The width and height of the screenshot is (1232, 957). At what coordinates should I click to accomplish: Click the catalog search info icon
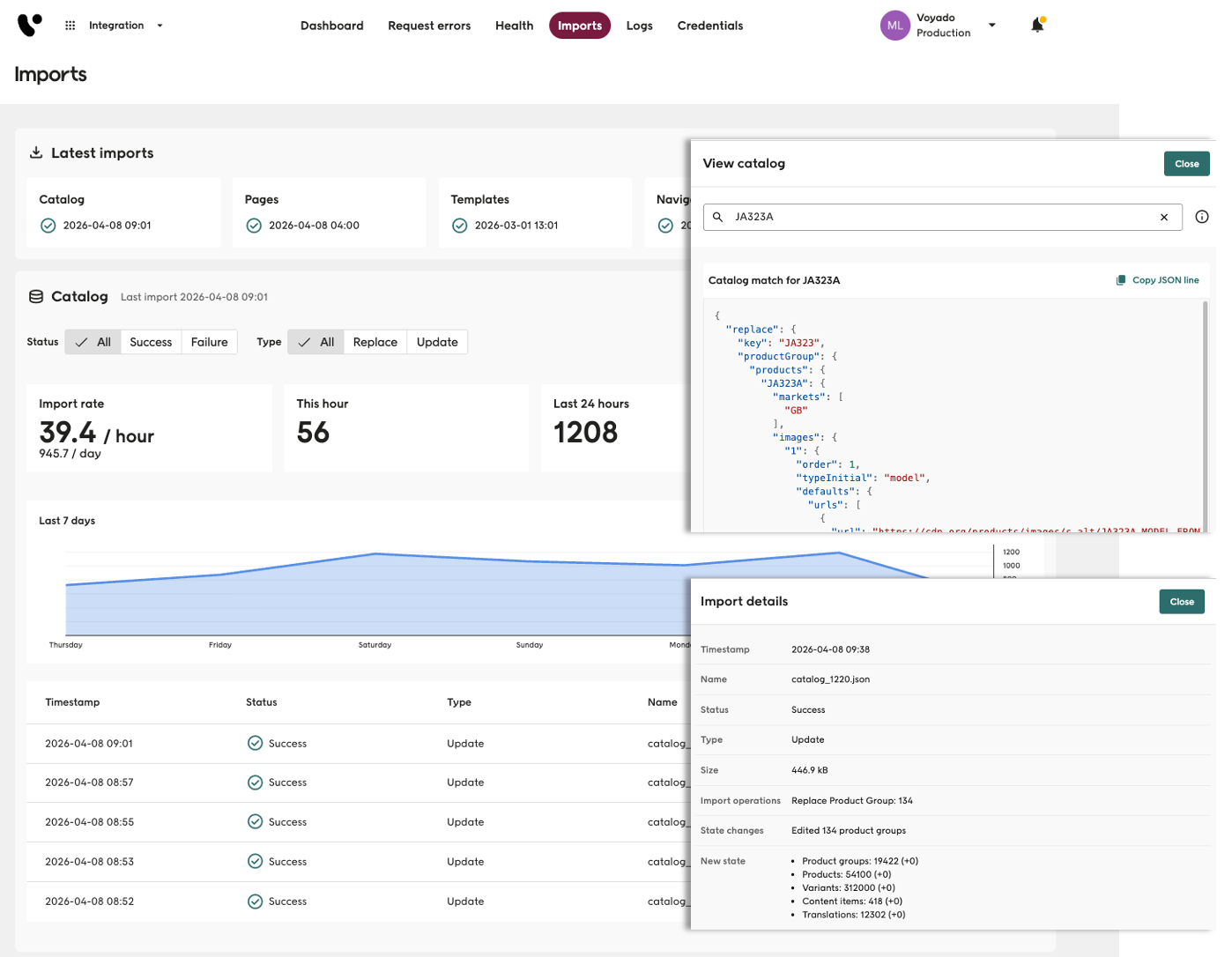pyautogui.click(x=1201, y=217)
